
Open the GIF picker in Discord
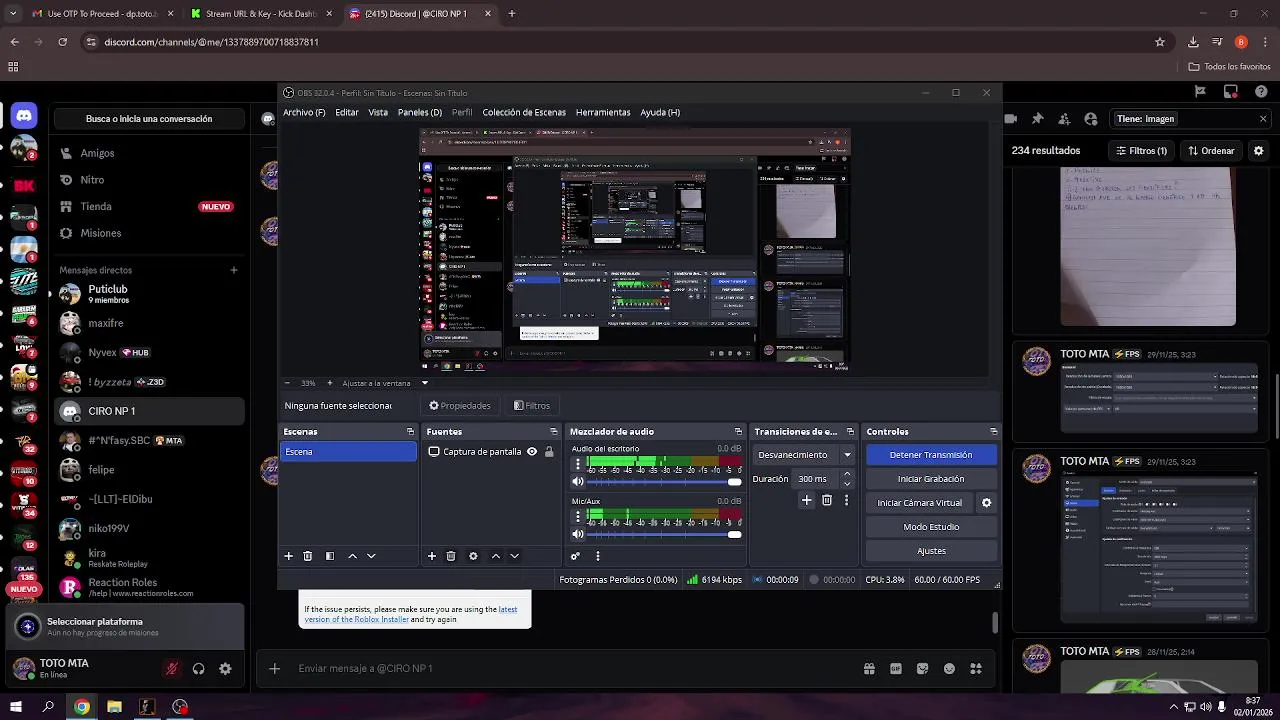[x=896, y=669]
